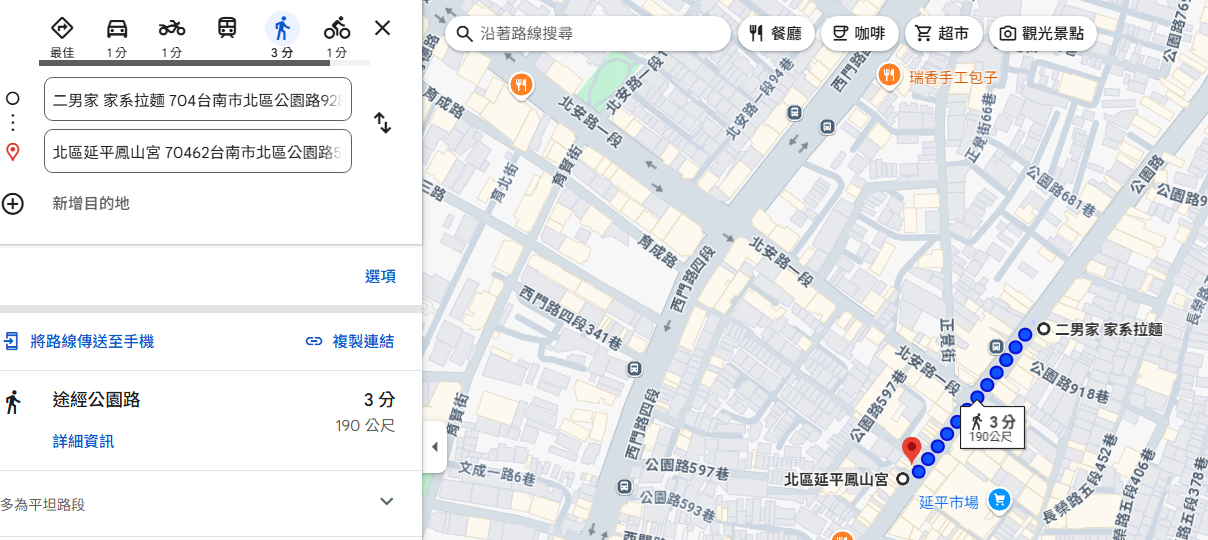Select the walking directions tab

[282, 37]
